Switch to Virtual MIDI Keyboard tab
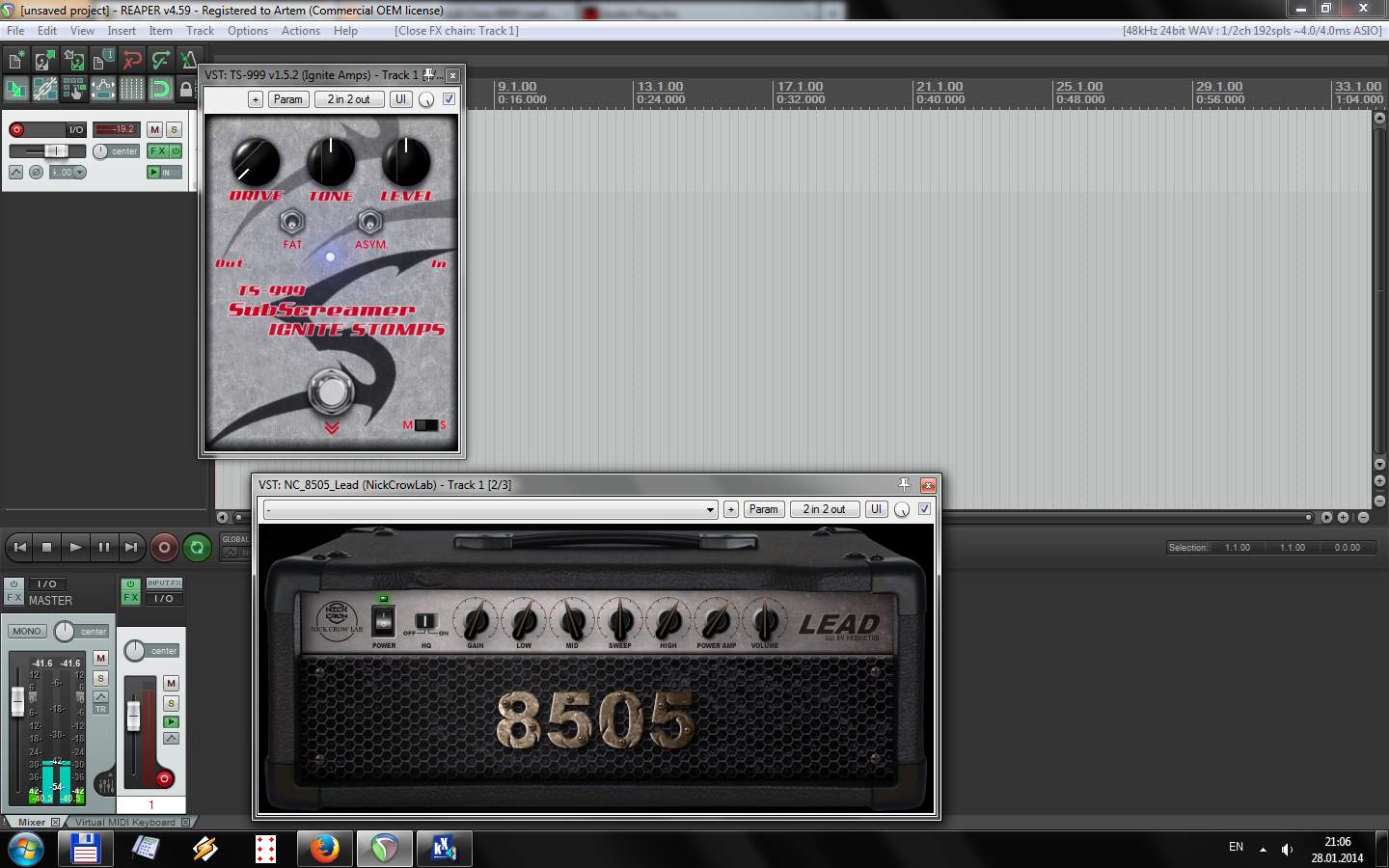 (x=125, y=823)
